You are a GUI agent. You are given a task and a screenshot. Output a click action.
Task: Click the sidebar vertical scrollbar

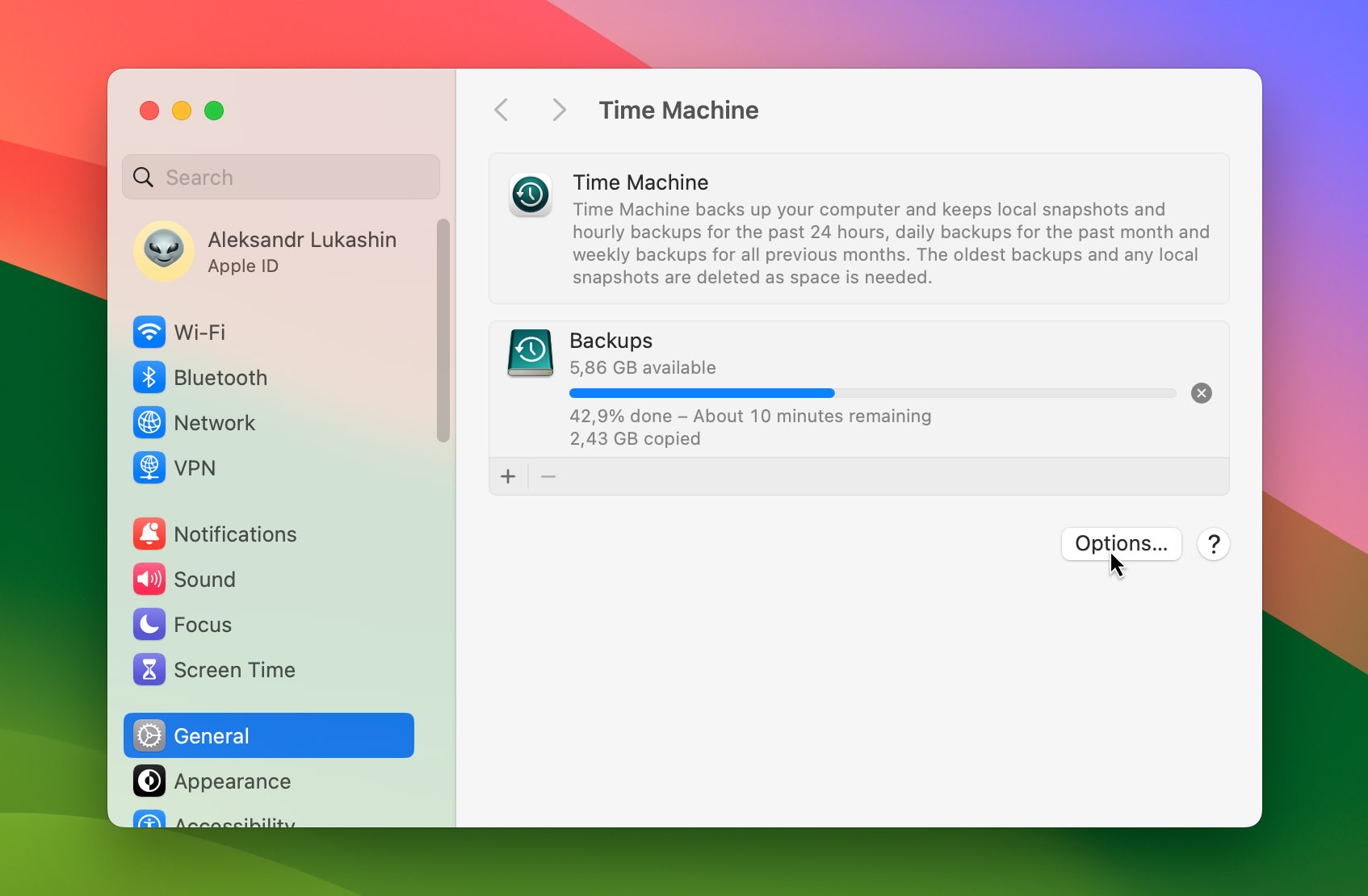443,330
